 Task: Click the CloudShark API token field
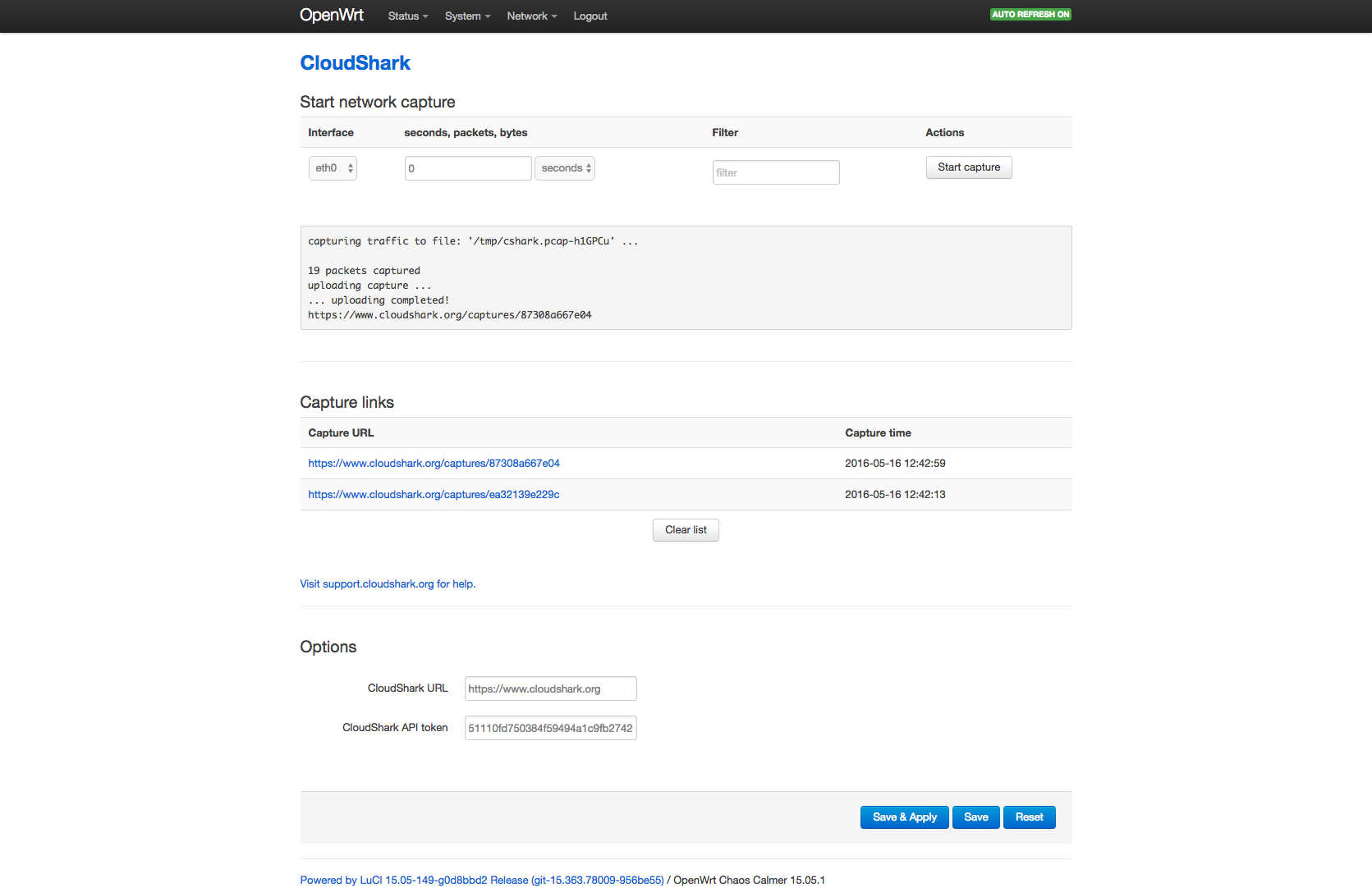tap(550, 728)
